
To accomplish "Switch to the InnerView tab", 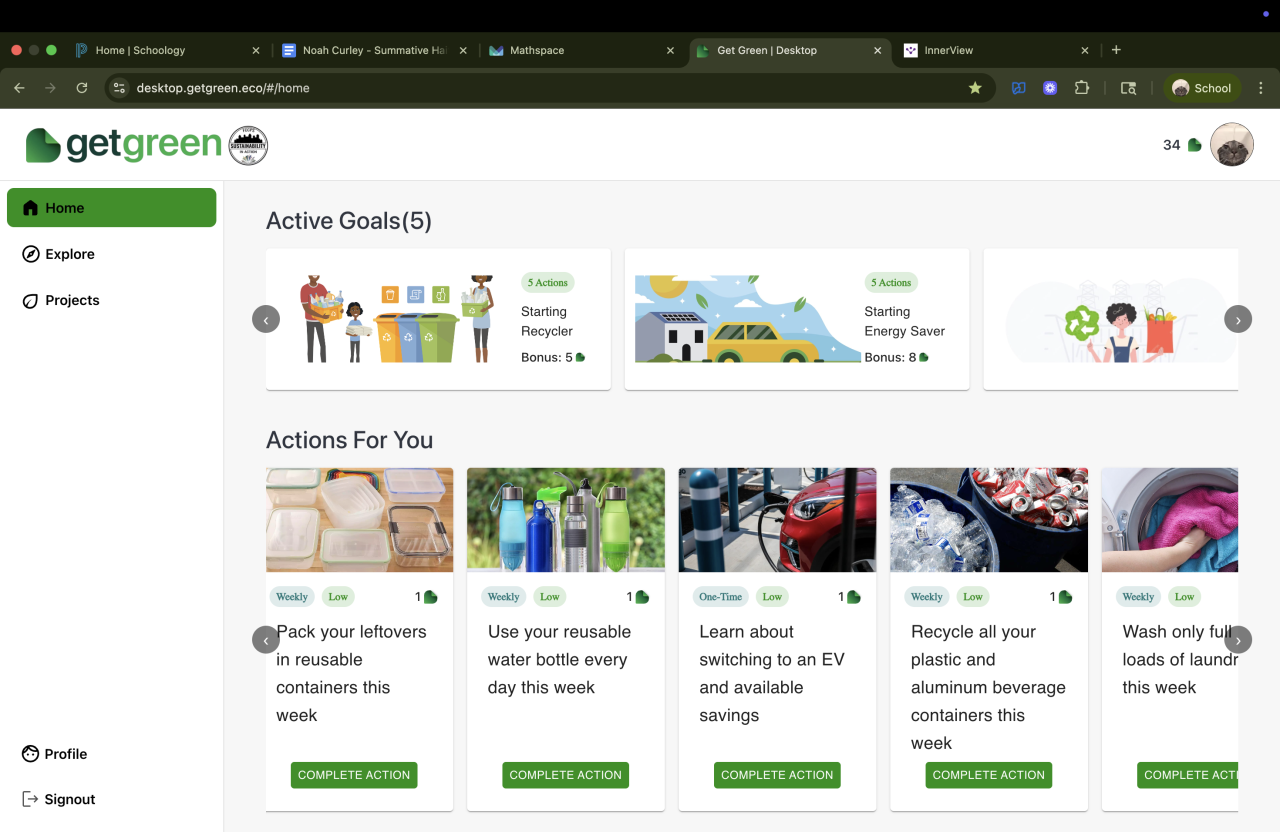I will click(996, 50).
